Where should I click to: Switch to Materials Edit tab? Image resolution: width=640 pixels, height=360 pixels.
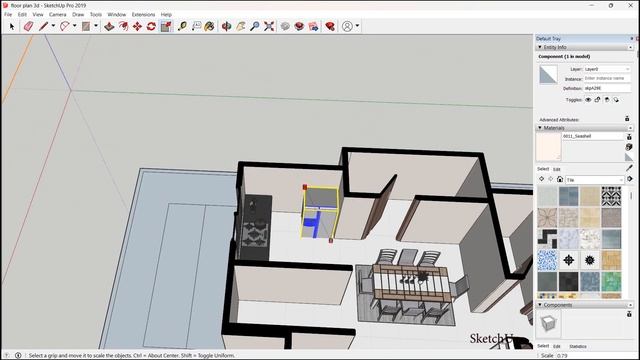(x=557, y=169)
